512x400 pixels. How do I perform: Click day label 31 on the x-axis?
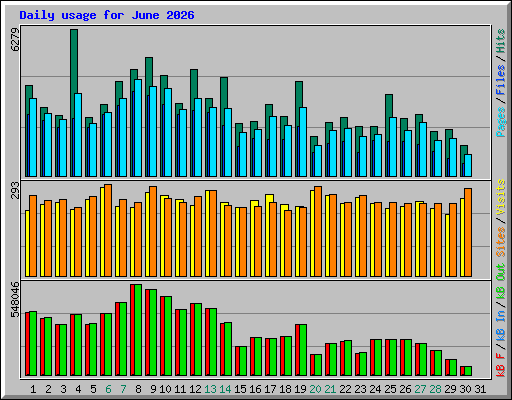[480, 389]
